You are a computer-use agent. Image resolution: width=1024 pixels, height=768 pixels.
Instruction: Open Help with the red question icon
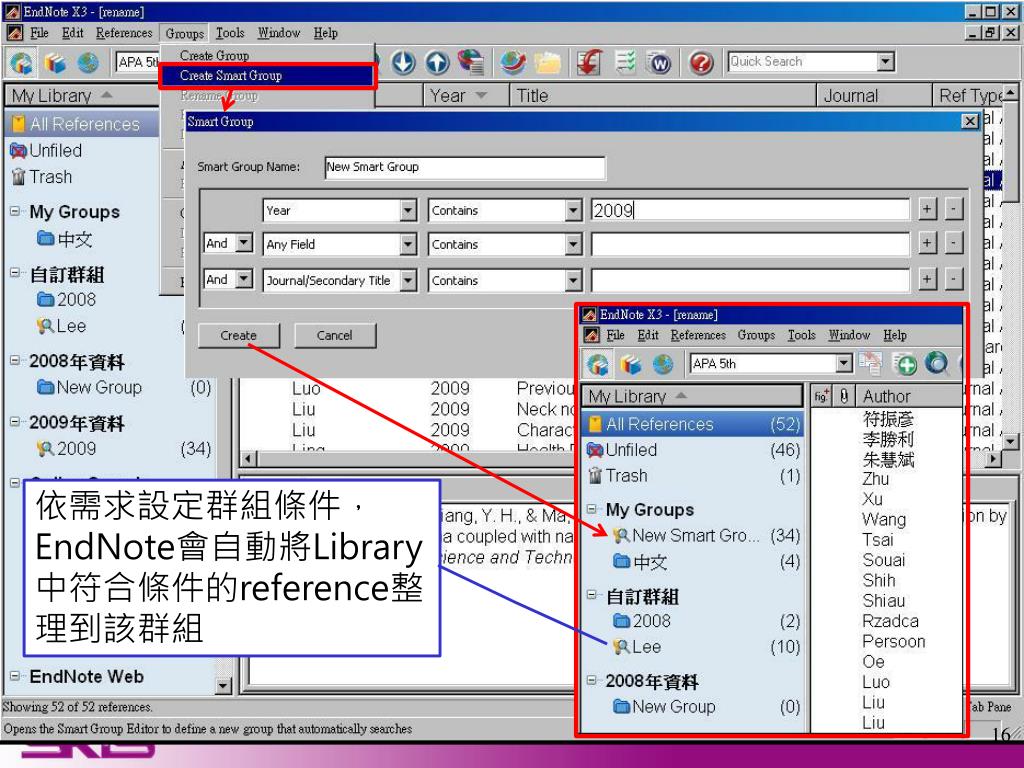pyautogui.click(x=701, y=63)
